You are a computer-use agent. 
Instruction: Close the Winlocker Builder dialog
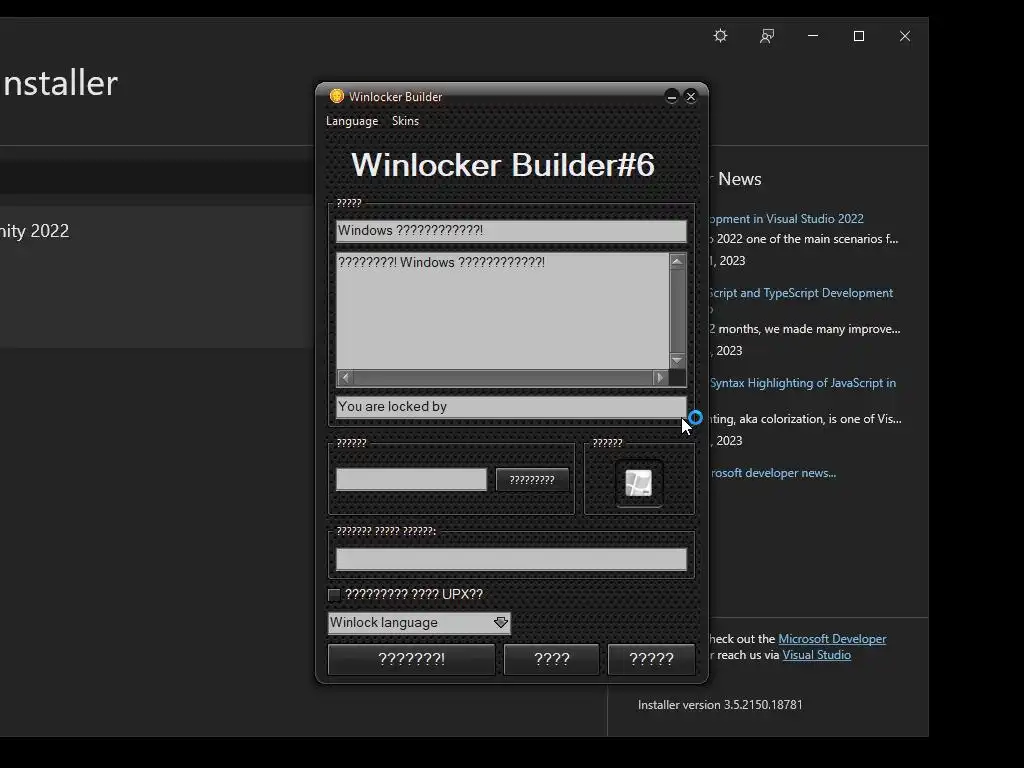(691, 97)
